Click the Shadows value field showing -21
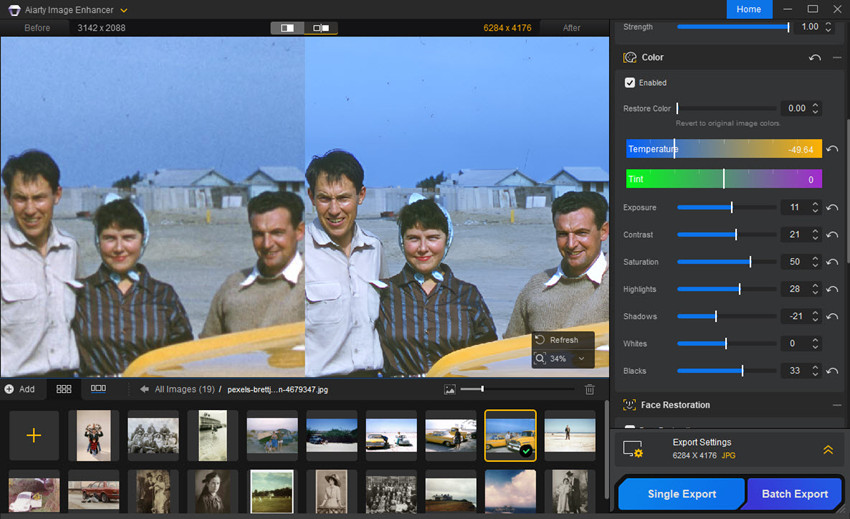The image size is (850, 519). [795, 316]
